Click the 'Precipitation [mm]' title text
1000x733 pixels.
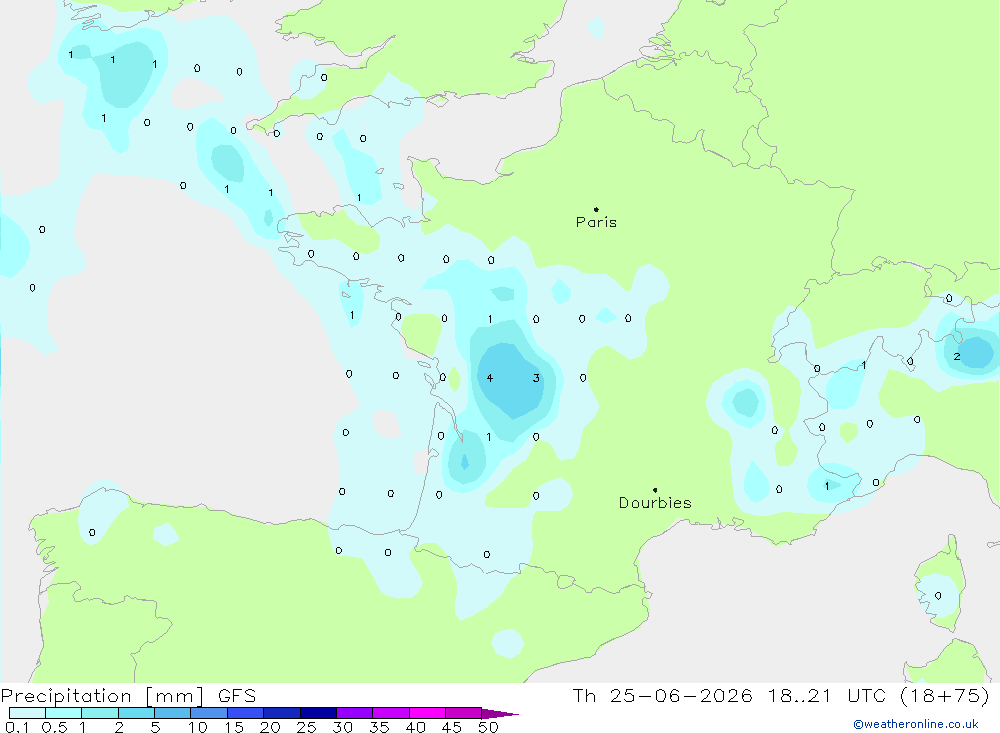point(102,696)
